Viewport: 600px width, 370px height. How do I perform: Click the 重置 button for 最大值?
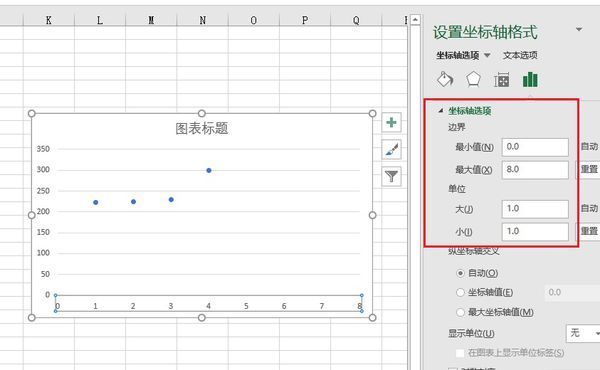point(589,170)
